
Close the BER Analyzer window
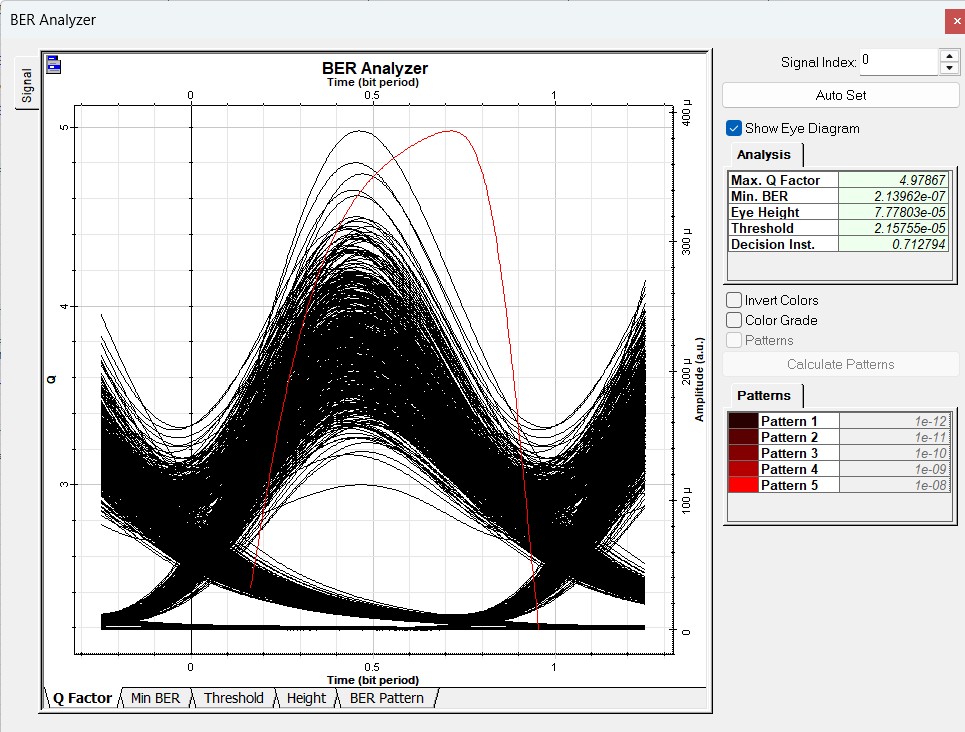955,21
